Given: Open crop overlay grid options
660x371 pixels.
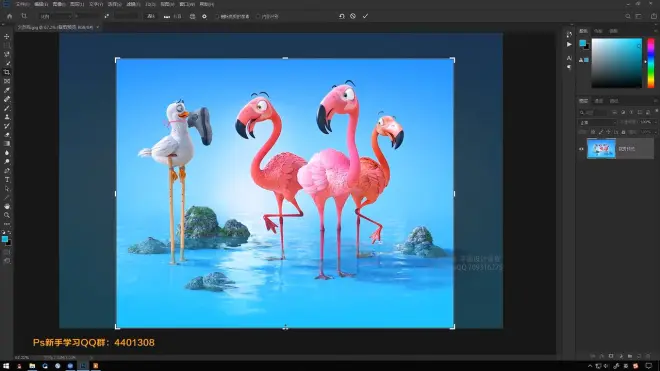Looking at the screenshot, I should click(192, 16).
